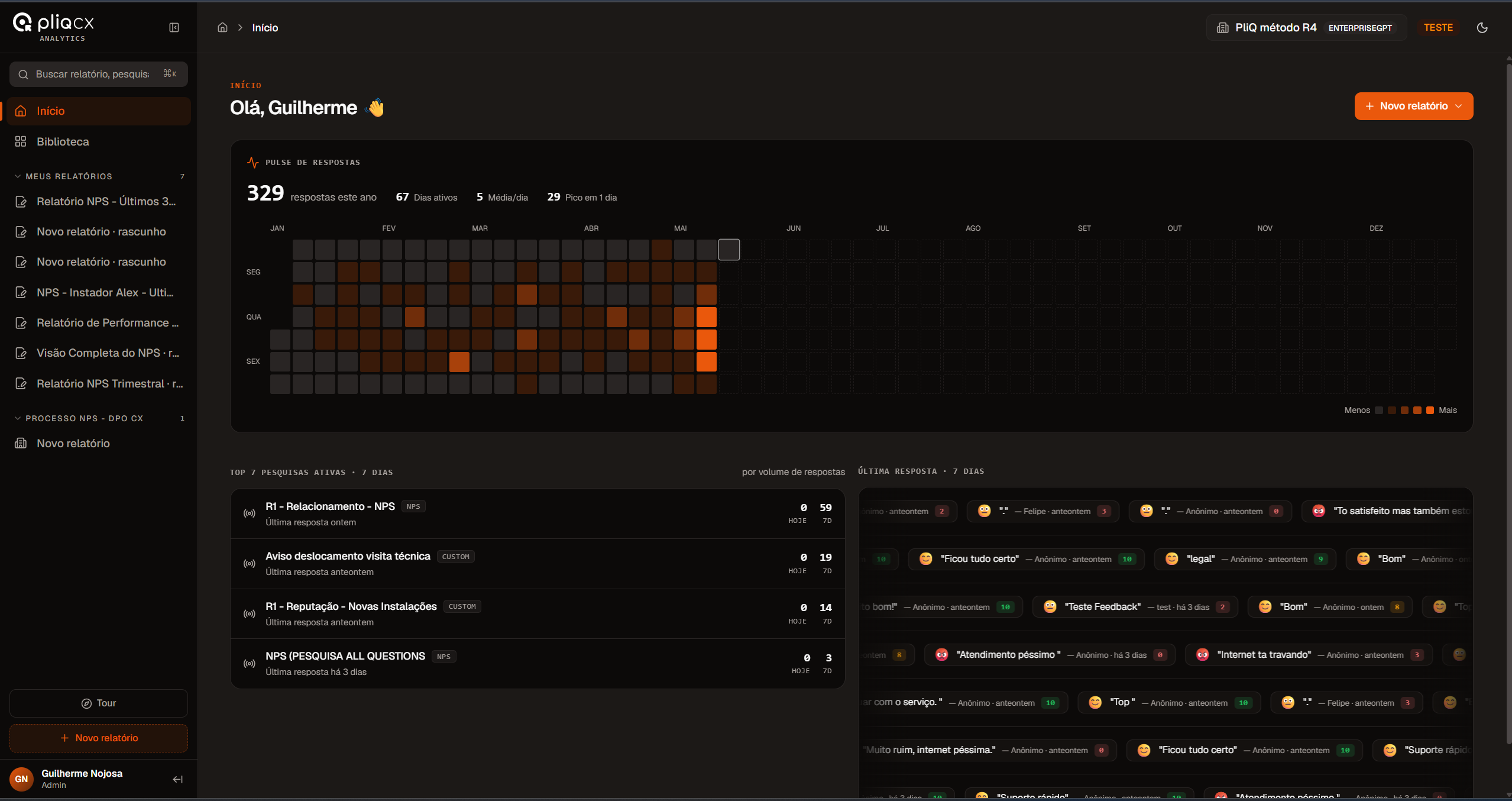Click broadcast icon beside R1 - Relacionamento - NPS
Screen dimensions: 1512x801
pos(250,513)
